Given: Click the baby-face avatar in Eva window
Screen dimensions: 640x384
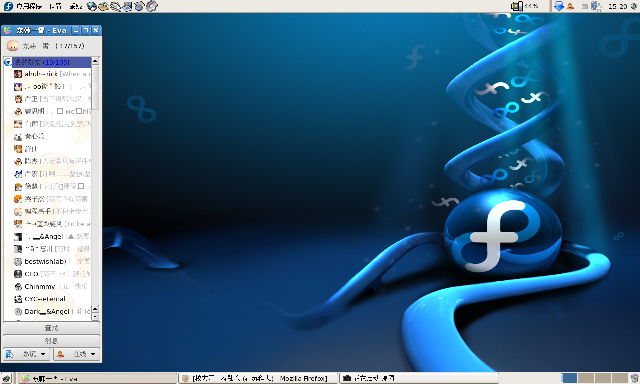Looking at the screenshot, I should (12, 45).
